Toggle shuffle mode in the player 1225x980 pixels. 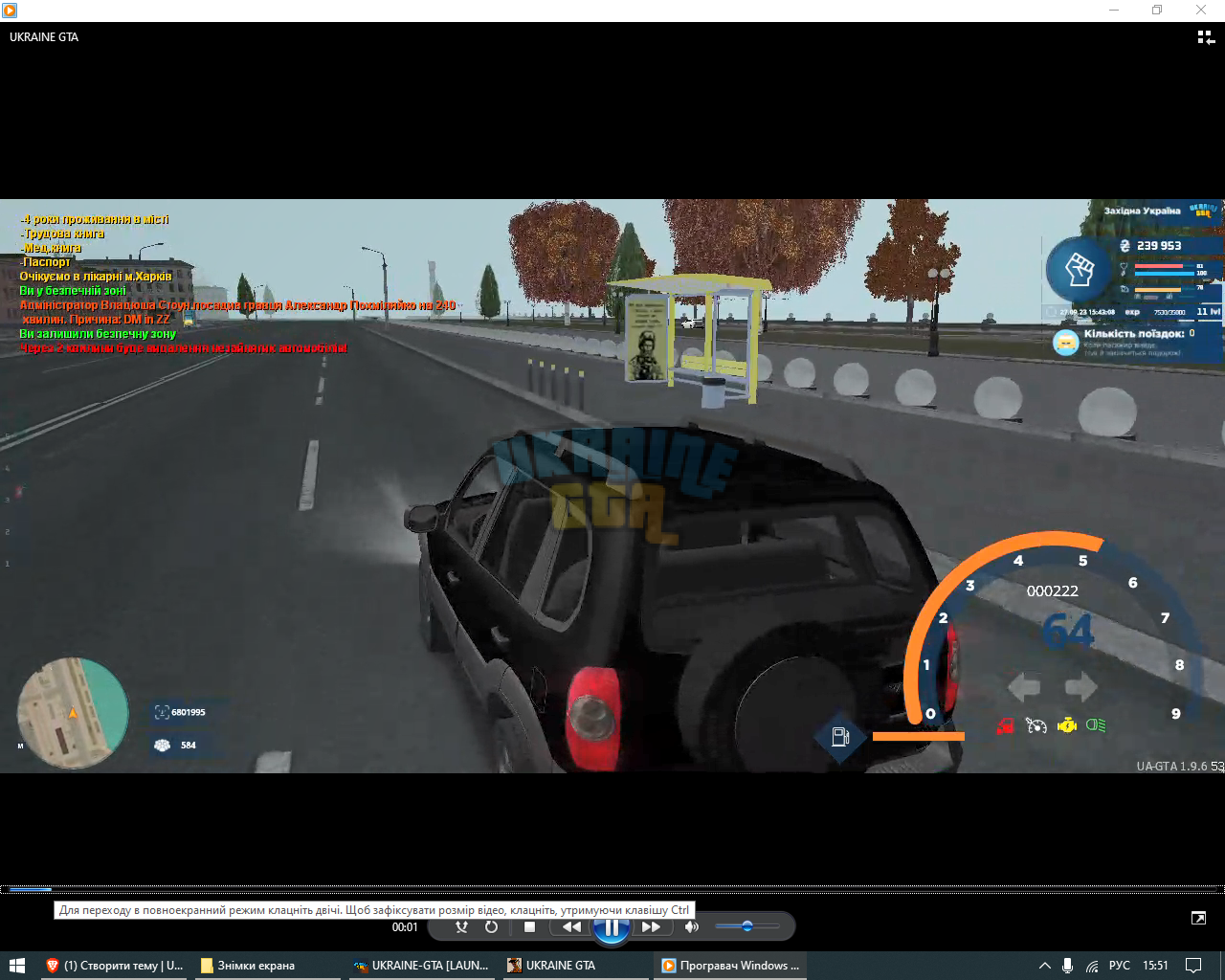pos(462,926)
